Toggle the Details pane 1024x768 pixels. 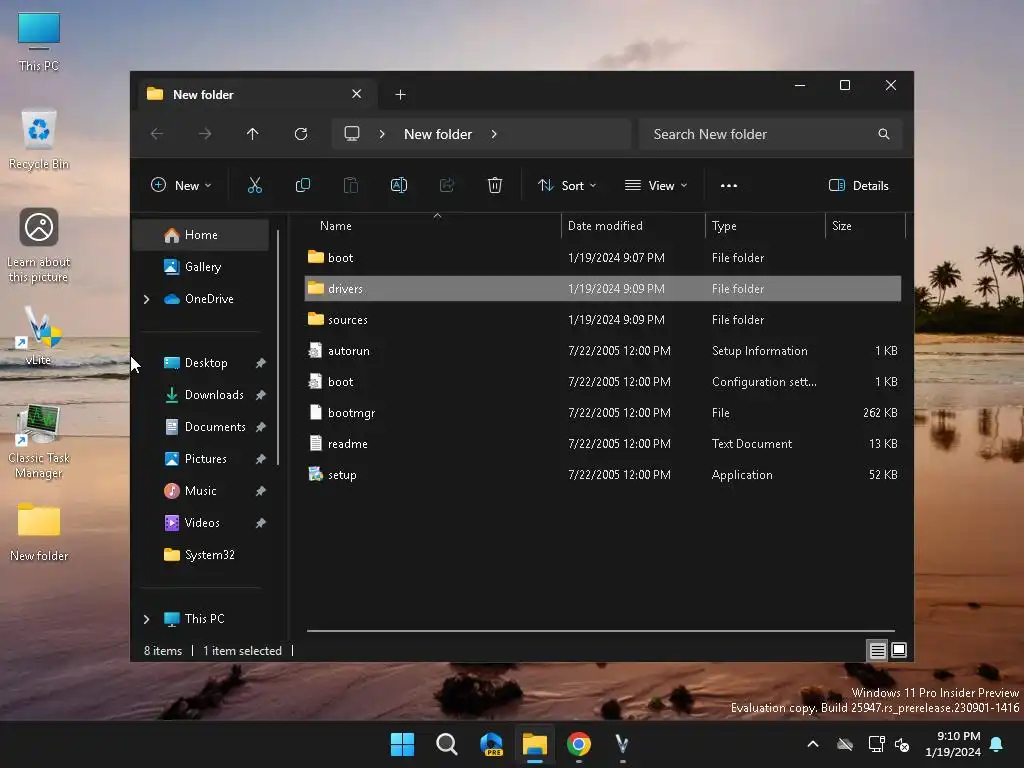(x=858, y=185)
